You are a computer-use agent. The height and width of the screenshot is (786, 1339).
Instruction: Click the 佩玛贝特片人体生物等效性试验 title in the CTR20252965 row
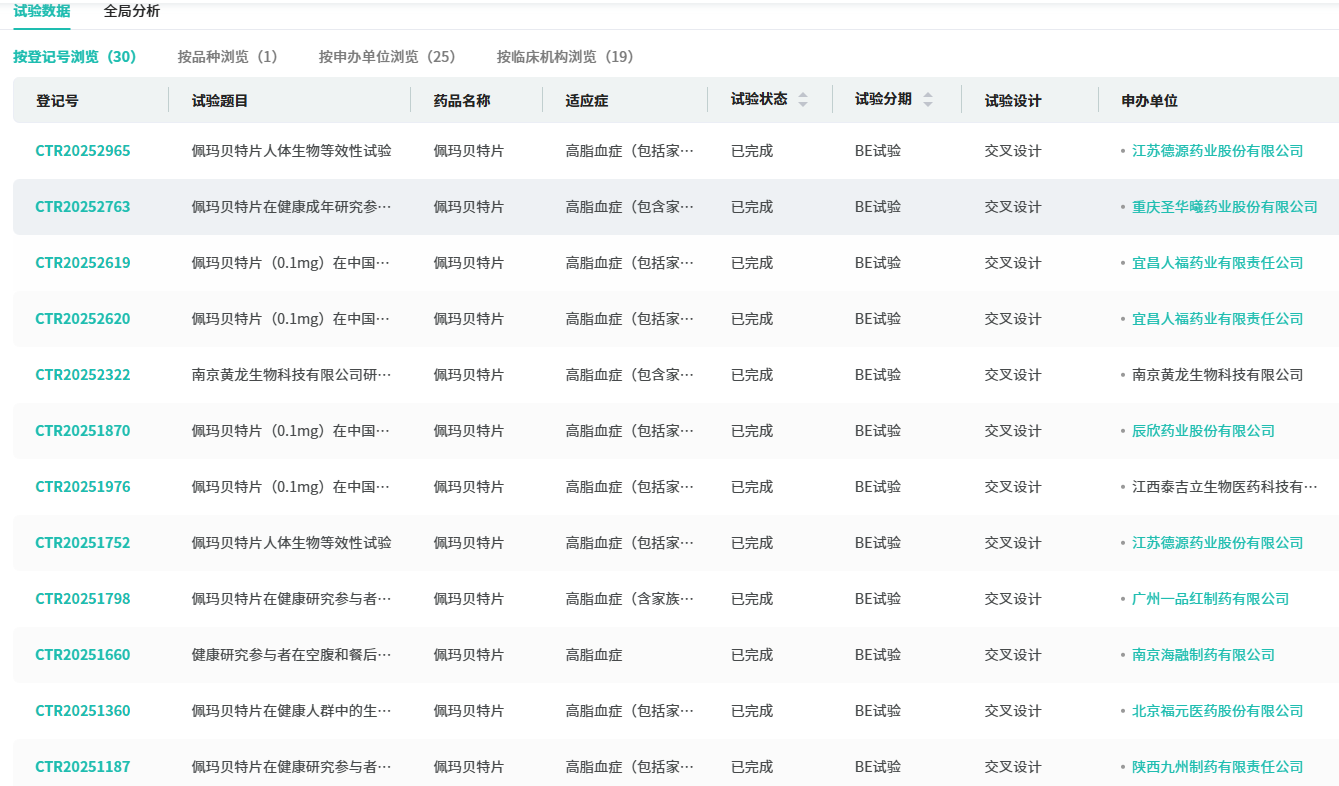pos(291,151)
